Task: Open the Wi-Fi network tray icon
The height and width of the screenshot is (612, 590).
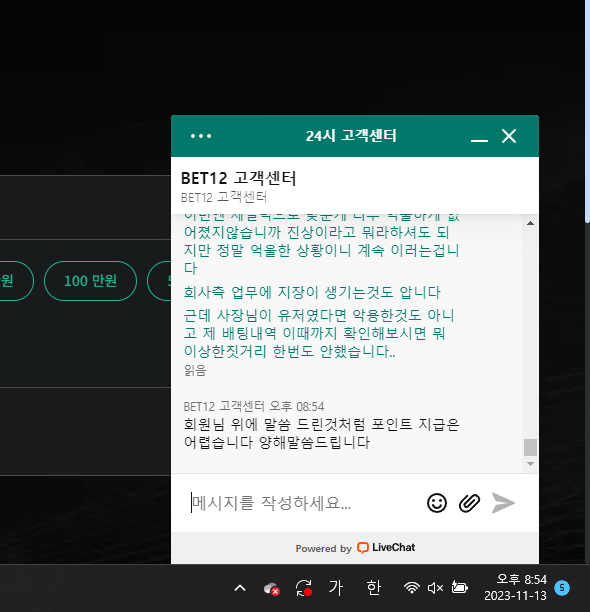Action: [x=412, y=587]
